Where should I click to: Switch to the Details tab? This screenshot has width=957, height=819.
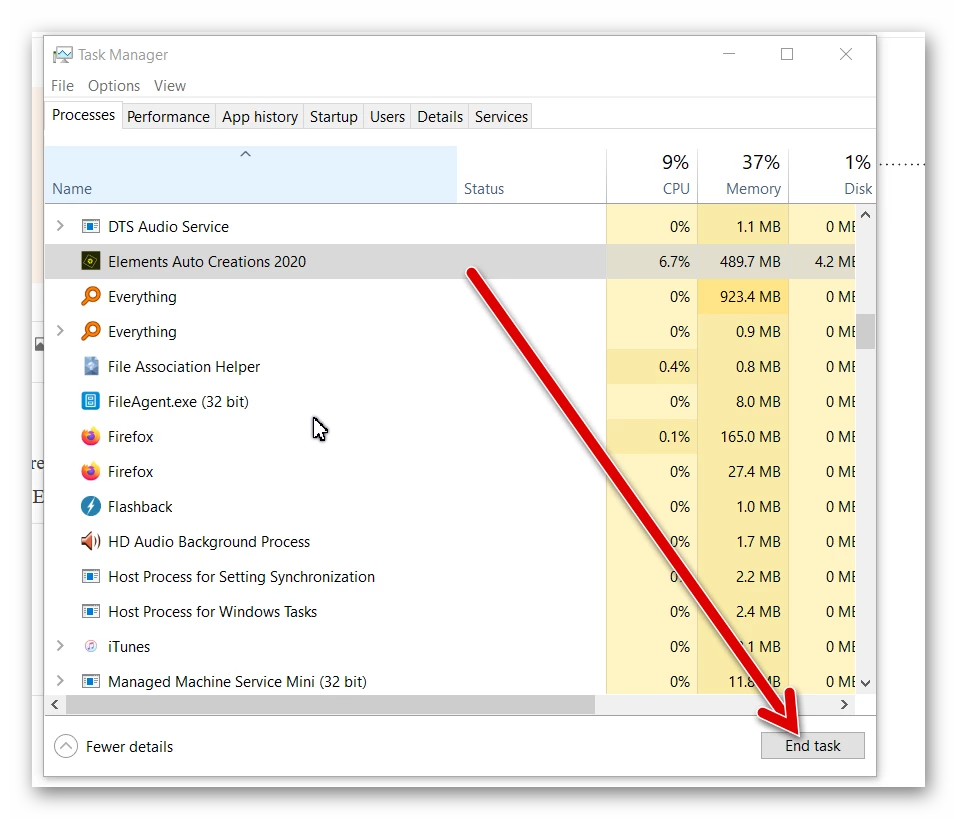pos(440,117)
